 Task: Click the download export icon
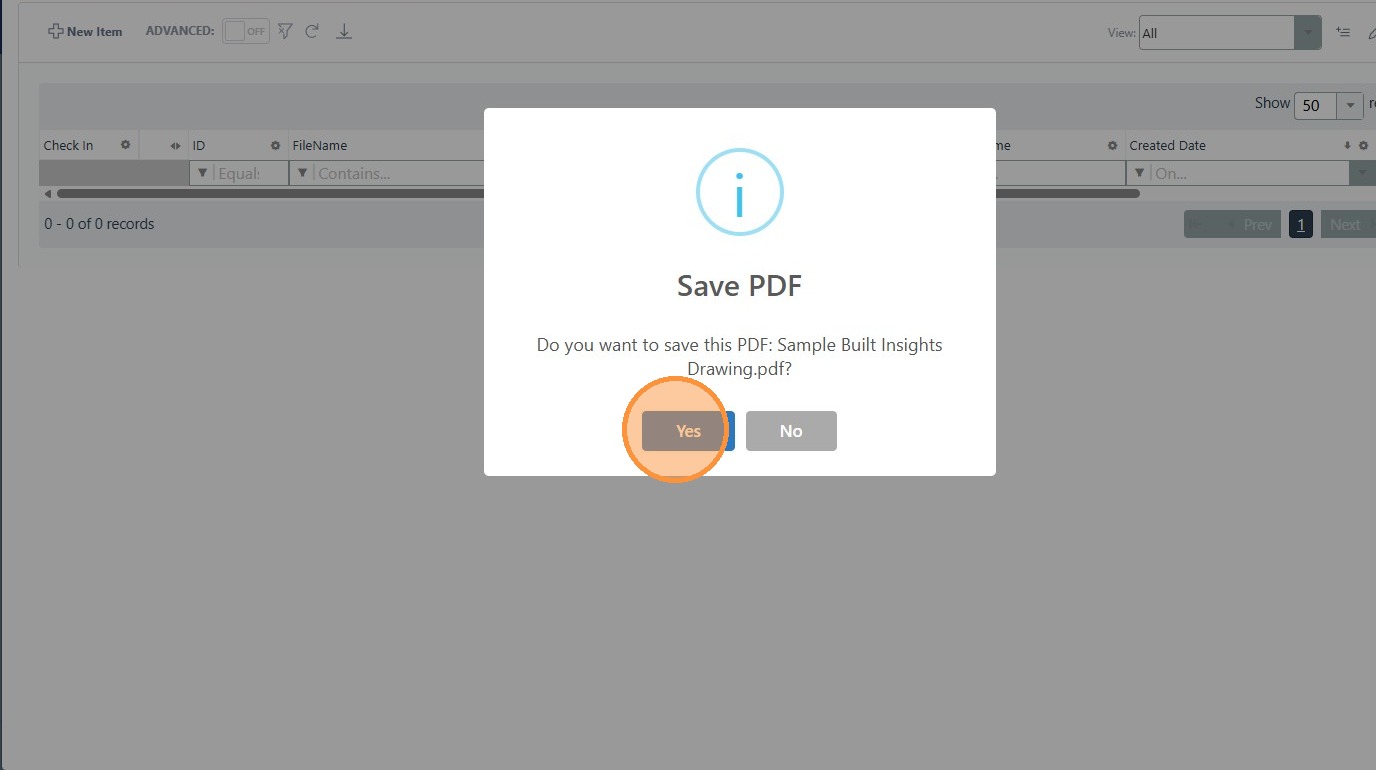(x=344, y=31)
